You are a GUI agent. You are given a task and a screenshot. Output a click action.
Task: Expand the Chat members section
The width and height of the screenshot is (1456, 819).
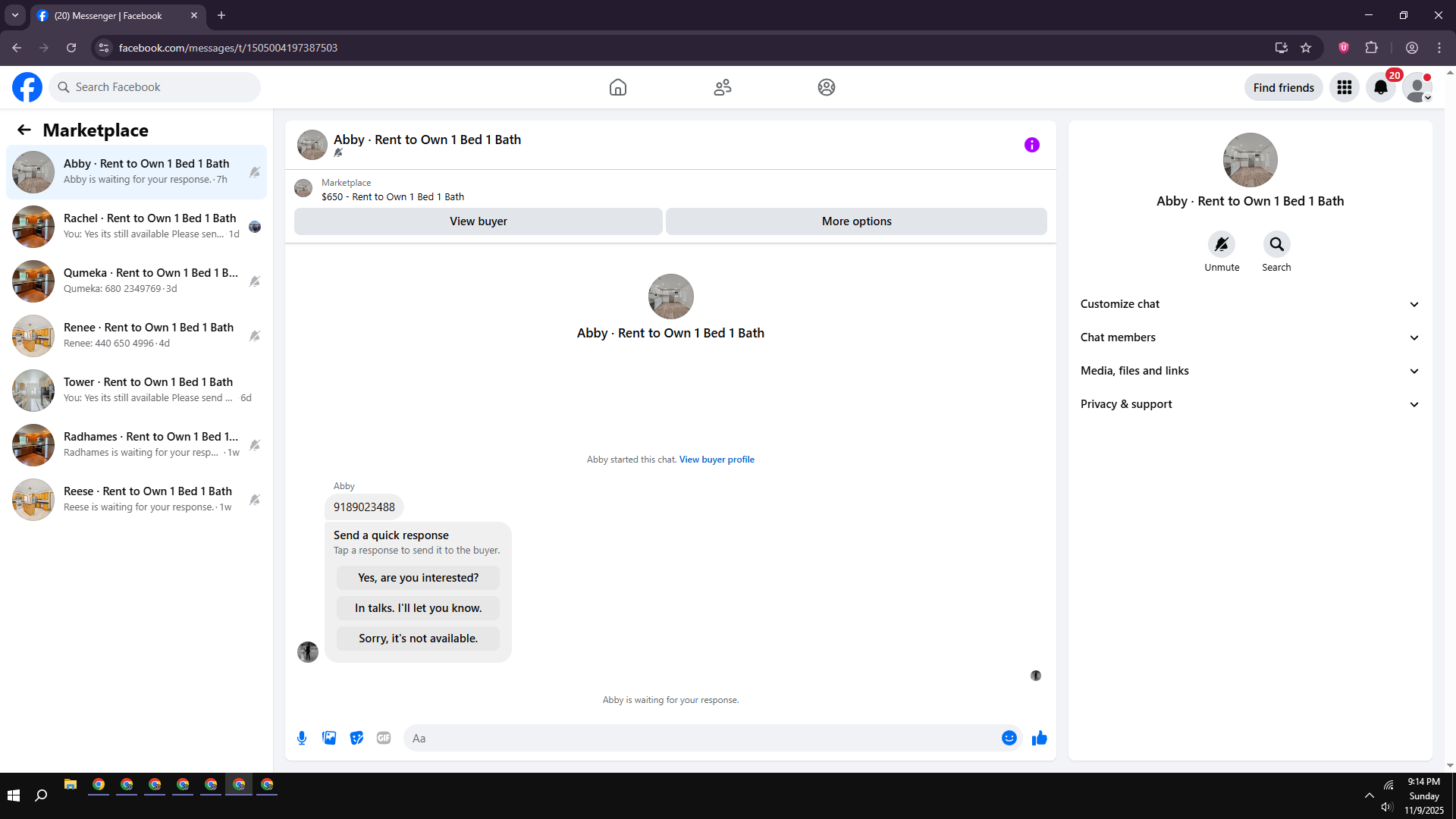(1250, 337)
